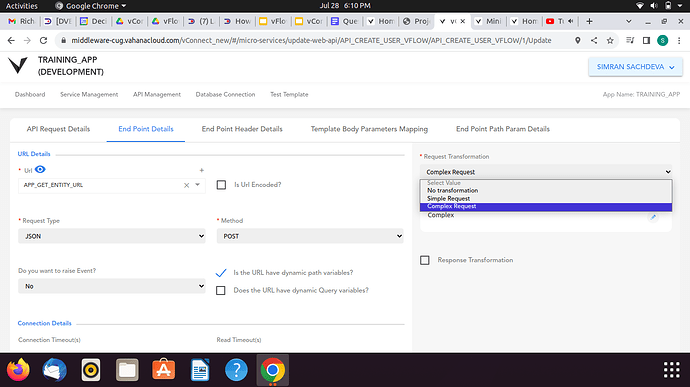Screen dimensions: 690x387
Task: Switch to API Request Details tab
Action: (58, 129)
